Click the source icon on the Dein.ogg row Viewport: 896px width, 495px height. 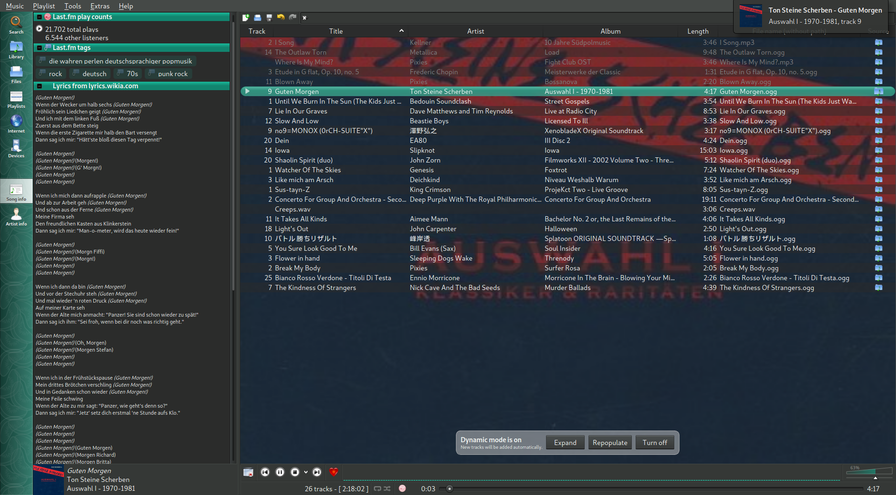click(878, 141)
